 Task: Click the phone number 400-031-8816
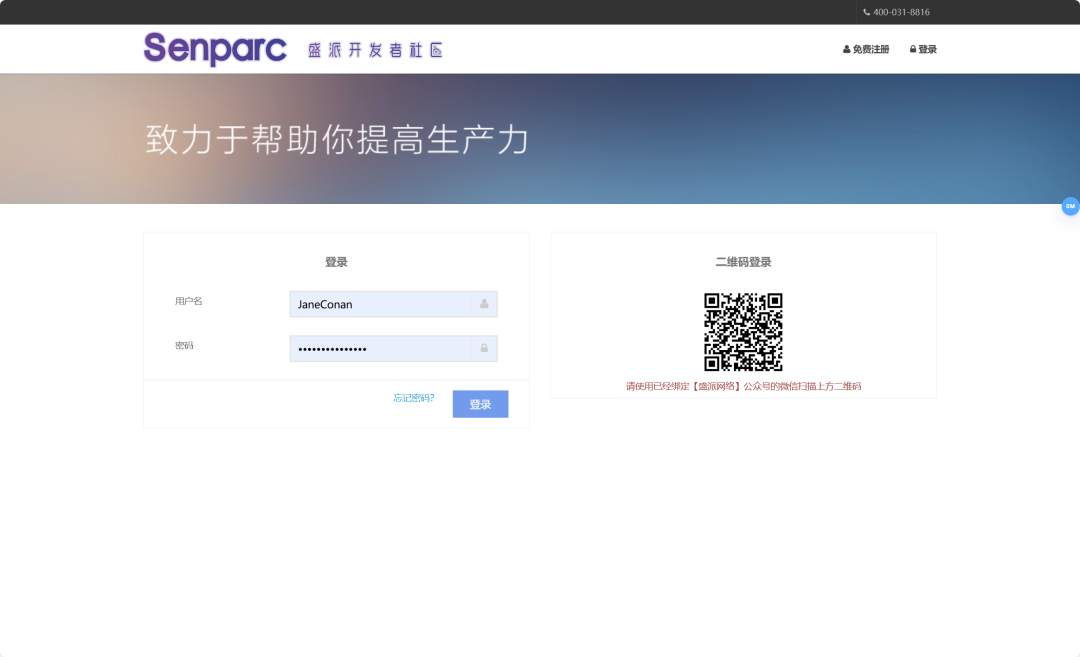(x=898, y=12)
